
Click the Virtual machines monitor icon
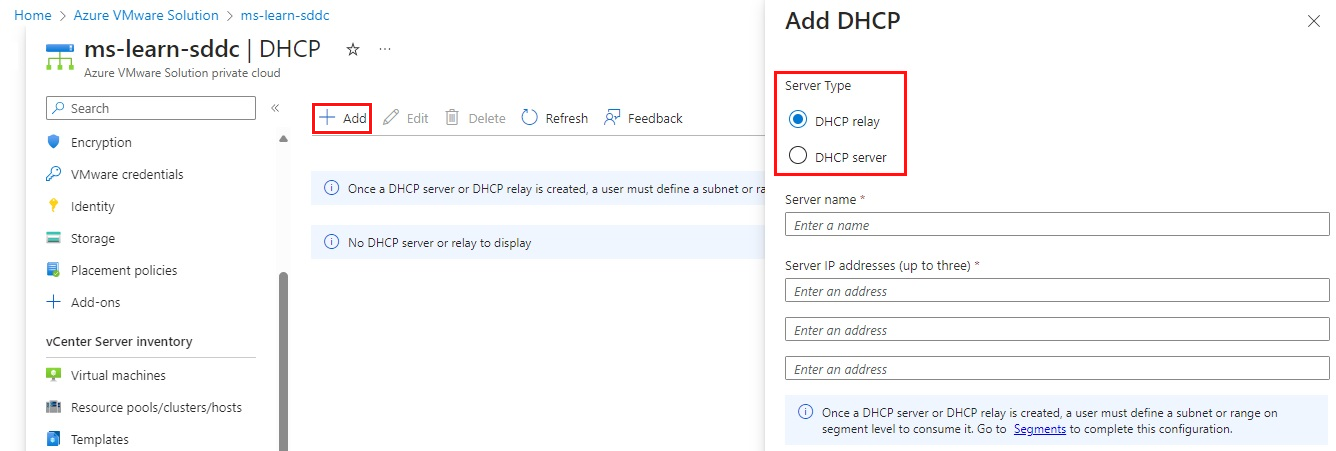54,375
